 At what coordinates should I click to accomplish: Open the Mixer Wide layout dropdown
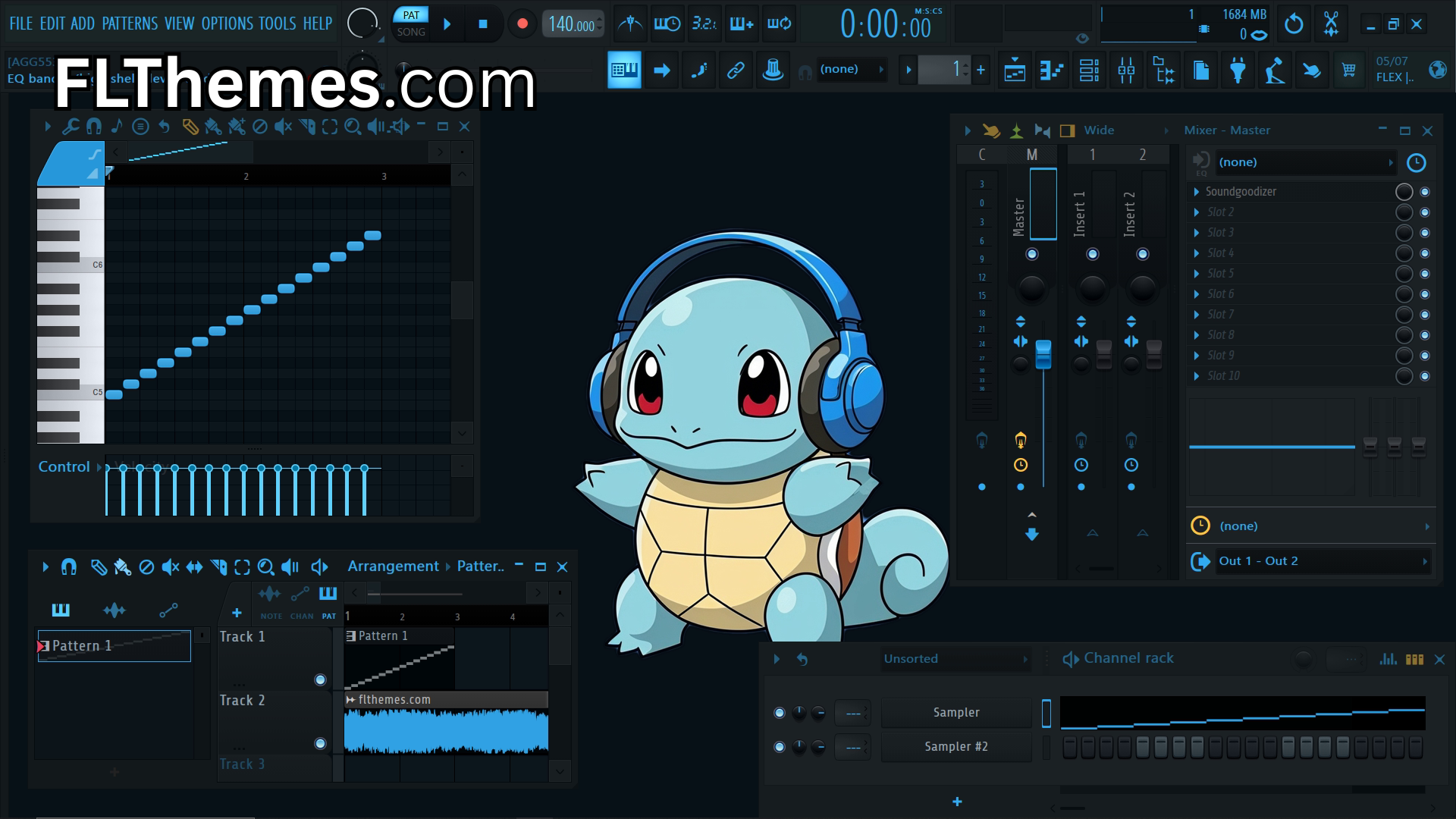(1126, 130)
